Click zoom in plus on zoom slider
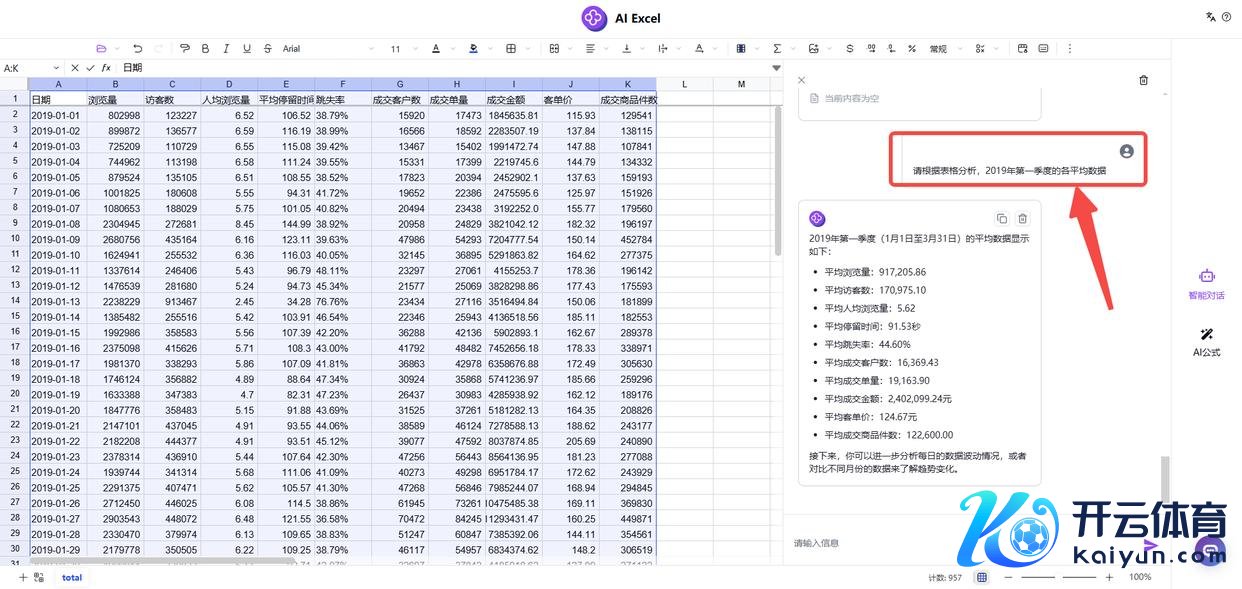Viewport: 1242px width, 589px height. [x=1109, y=577]
